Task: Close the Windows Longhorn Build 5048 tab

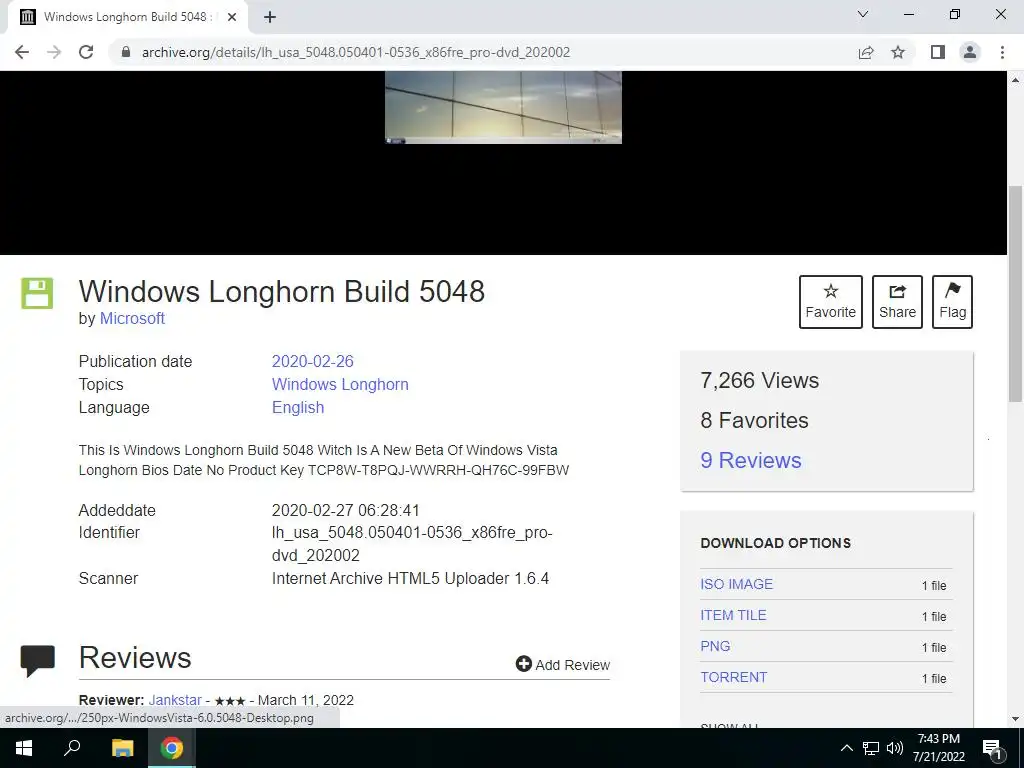Action: [232, 17]
